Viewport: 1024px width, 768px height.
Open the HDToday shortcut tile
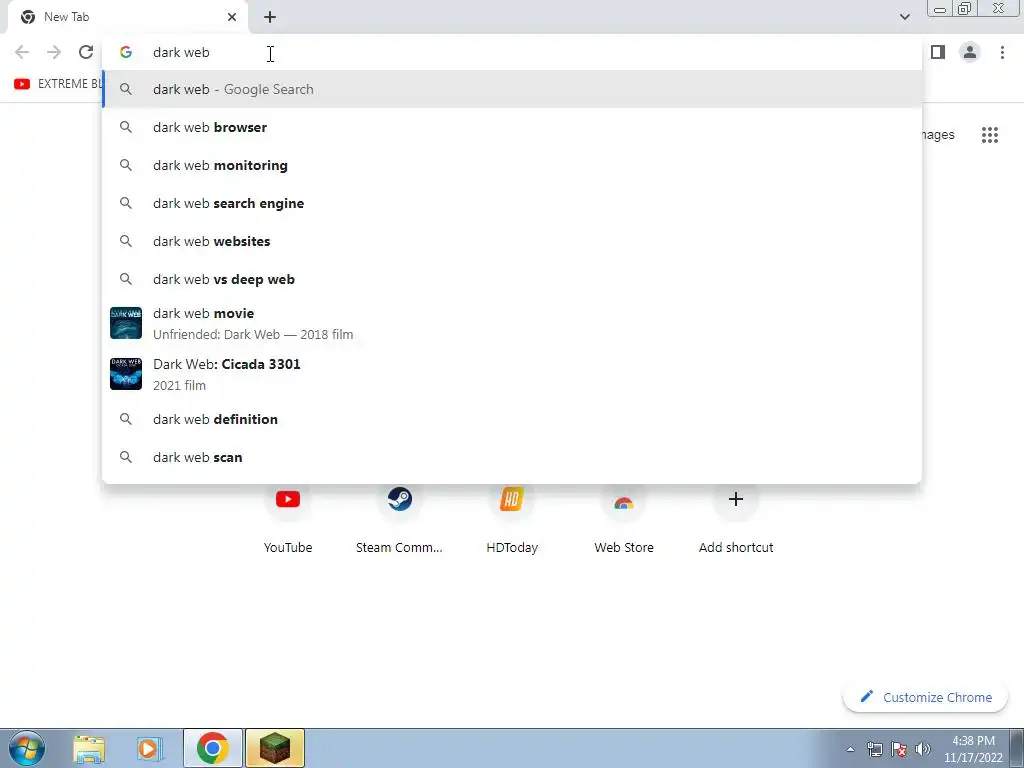pyautogui.click(x=511, y=519)
